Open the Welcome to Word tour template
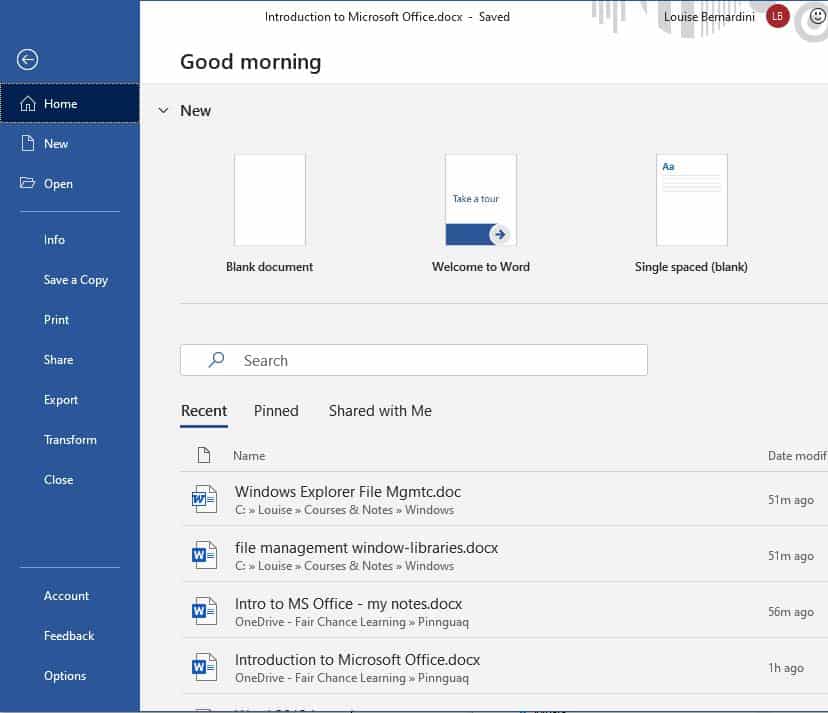The width and height of the screenshot is (828, 713). click(481, 200)
